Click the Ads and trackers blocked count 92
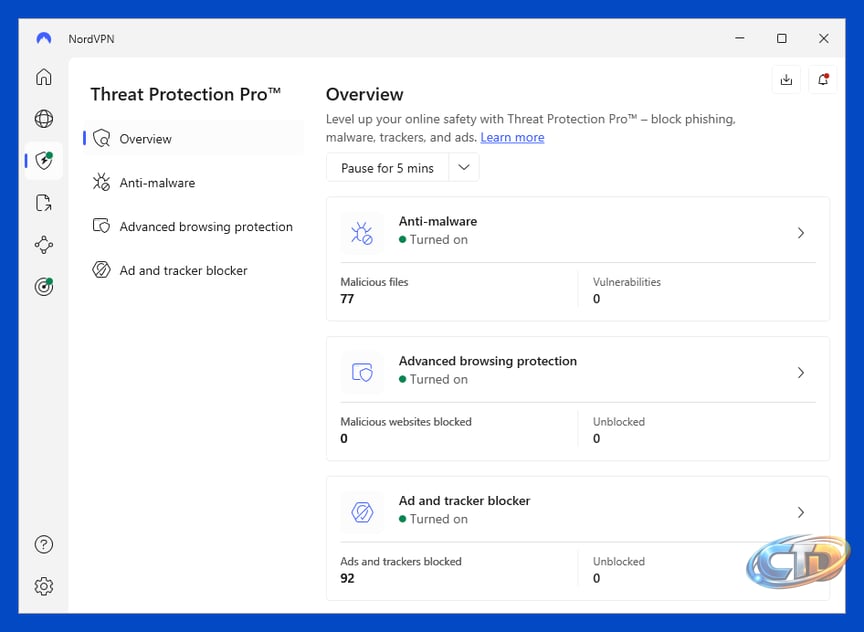The width and height of the screenshot is (864, 632). 347,578
